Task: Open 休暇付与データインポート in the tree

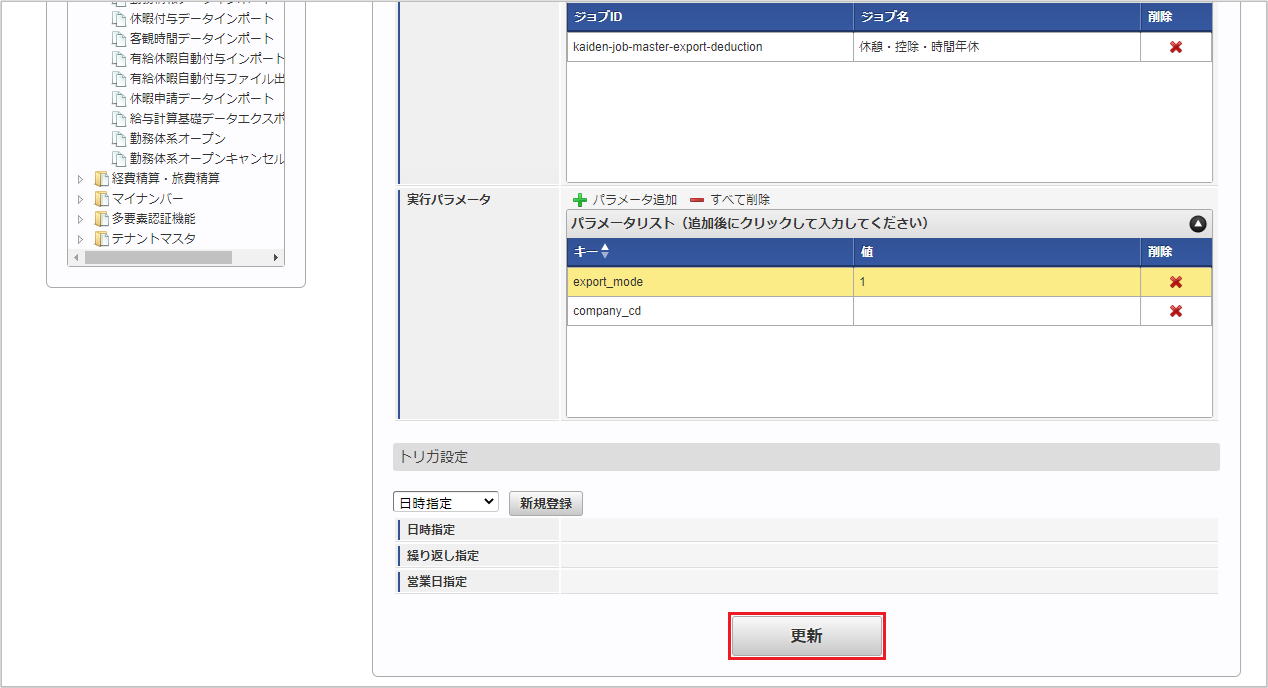Action: (x=201, y=18)
